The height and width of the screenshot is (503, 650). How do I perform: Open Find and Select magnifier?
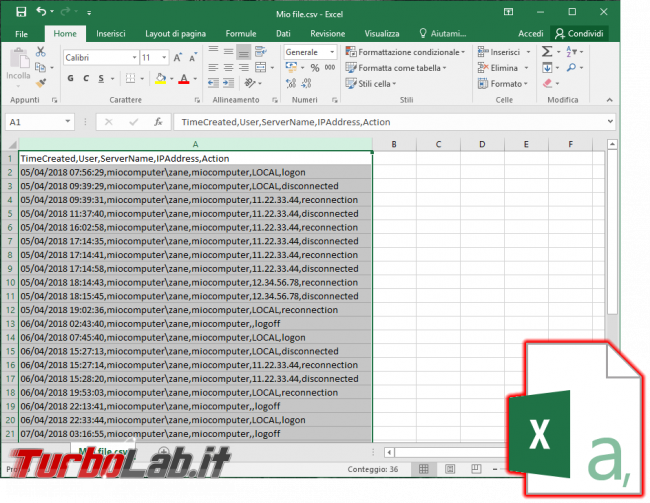pyautogui.click(x=571, y=67)
